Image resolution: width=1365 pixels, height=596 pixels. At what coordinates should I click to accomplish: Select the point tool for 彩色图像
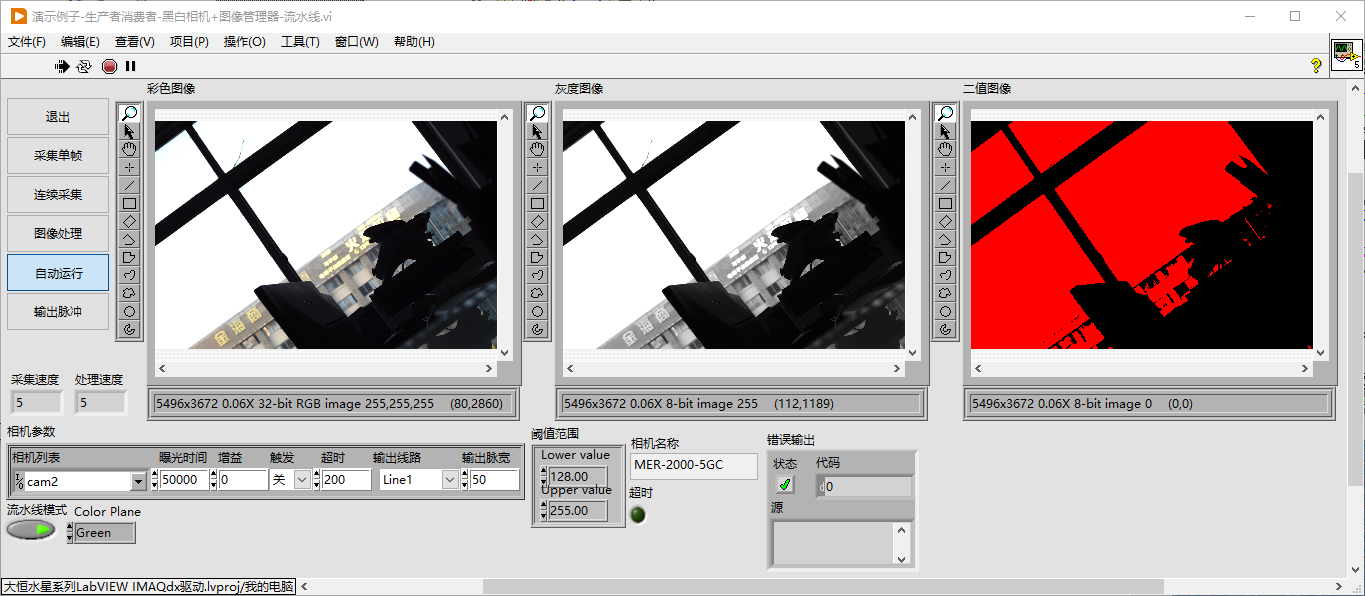tap(130, 167)
